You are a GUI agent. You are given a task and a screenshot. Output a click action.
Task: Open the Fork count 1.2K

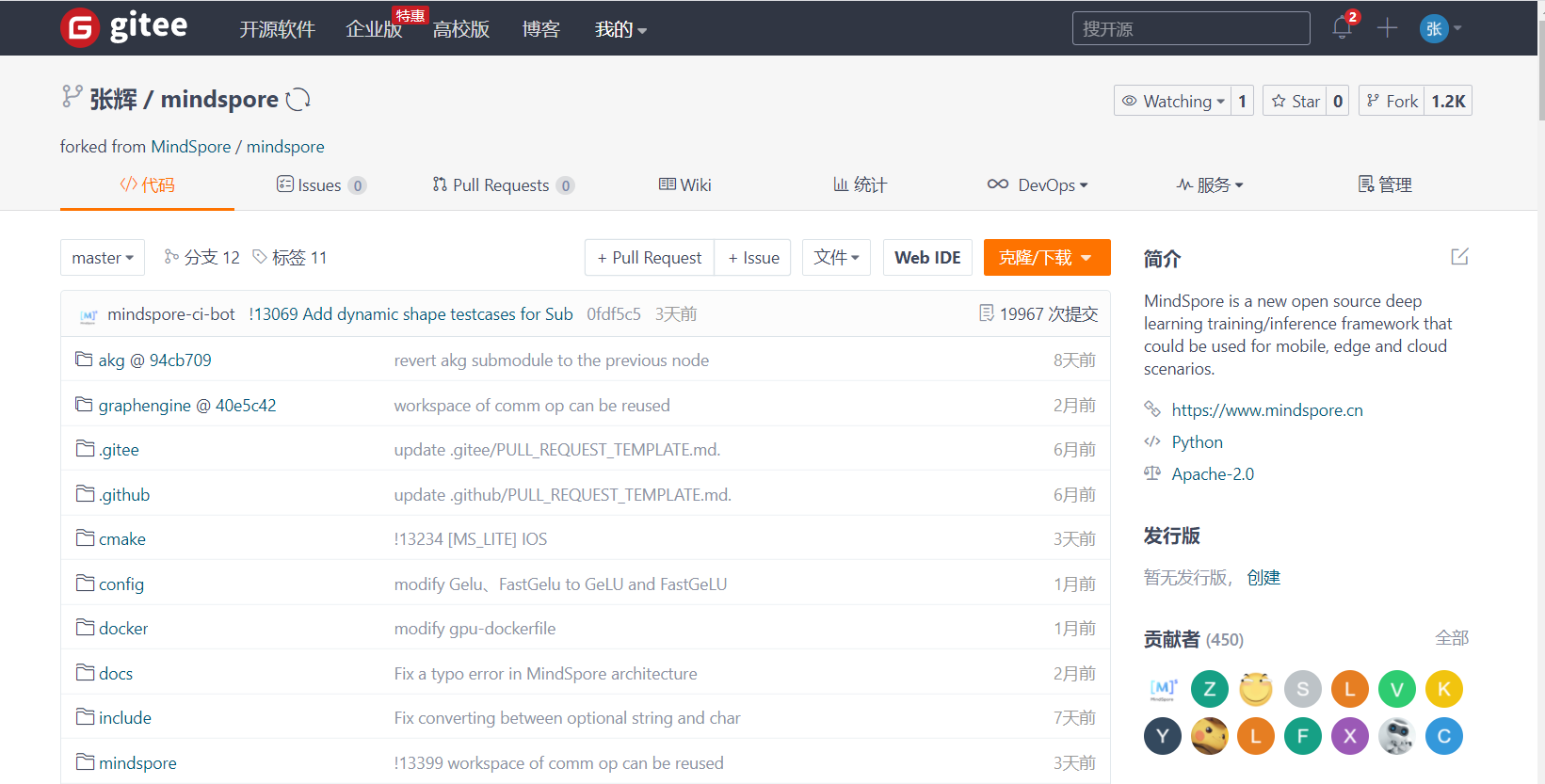(x=1448, y=101)
